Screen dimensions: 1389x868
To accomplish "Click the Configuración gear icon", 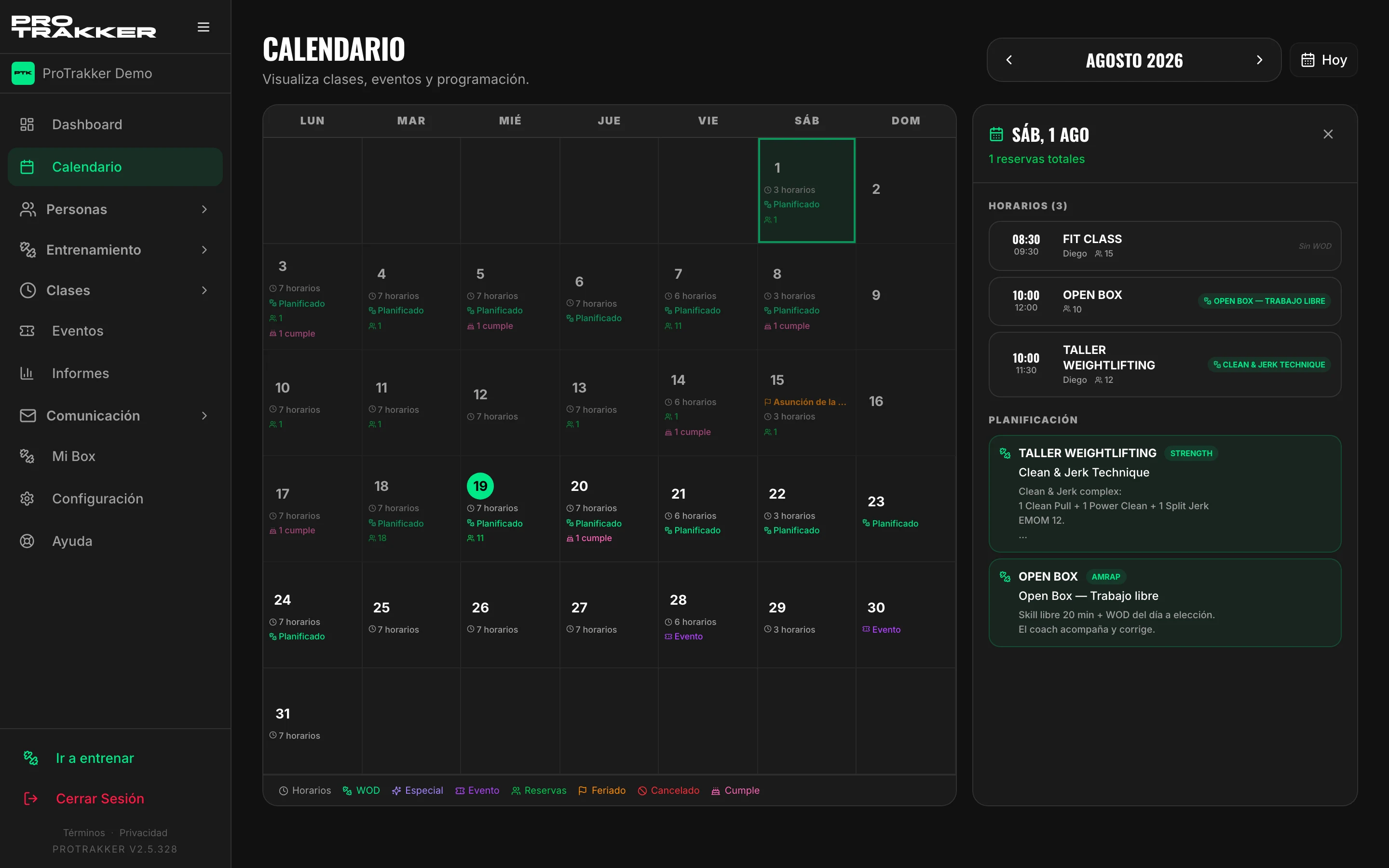I will point(27,498).
